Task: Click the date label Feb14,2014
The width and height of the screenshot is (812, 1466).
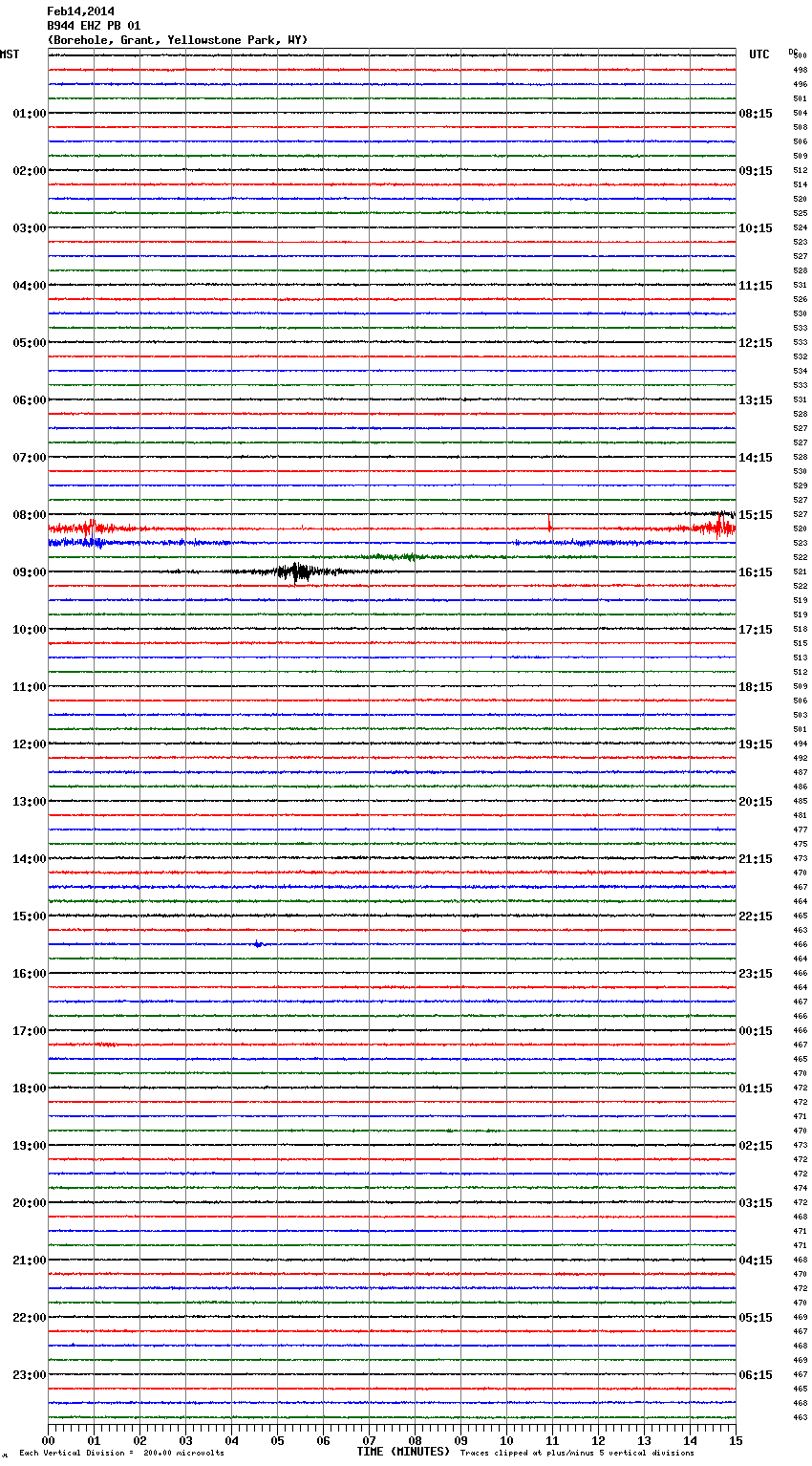Action: [80, 11]
